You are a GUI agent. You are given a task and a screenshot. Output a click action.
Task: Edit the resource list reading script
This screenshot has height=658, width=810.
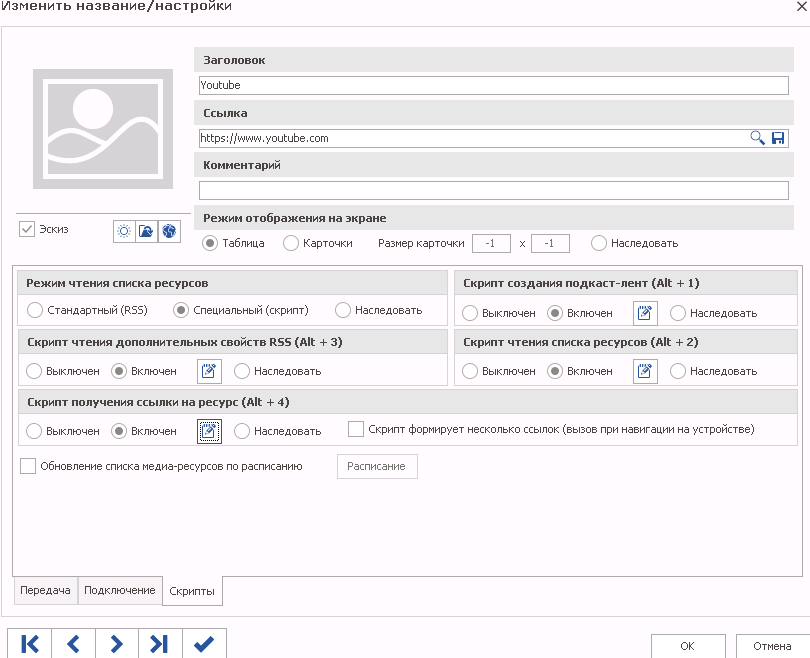point(645,371)
